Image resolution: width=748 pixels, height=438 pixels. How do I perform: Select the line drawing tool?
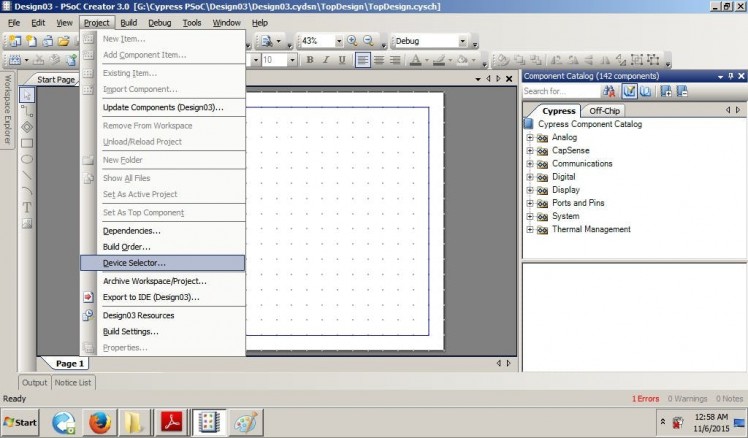[27, 175]
